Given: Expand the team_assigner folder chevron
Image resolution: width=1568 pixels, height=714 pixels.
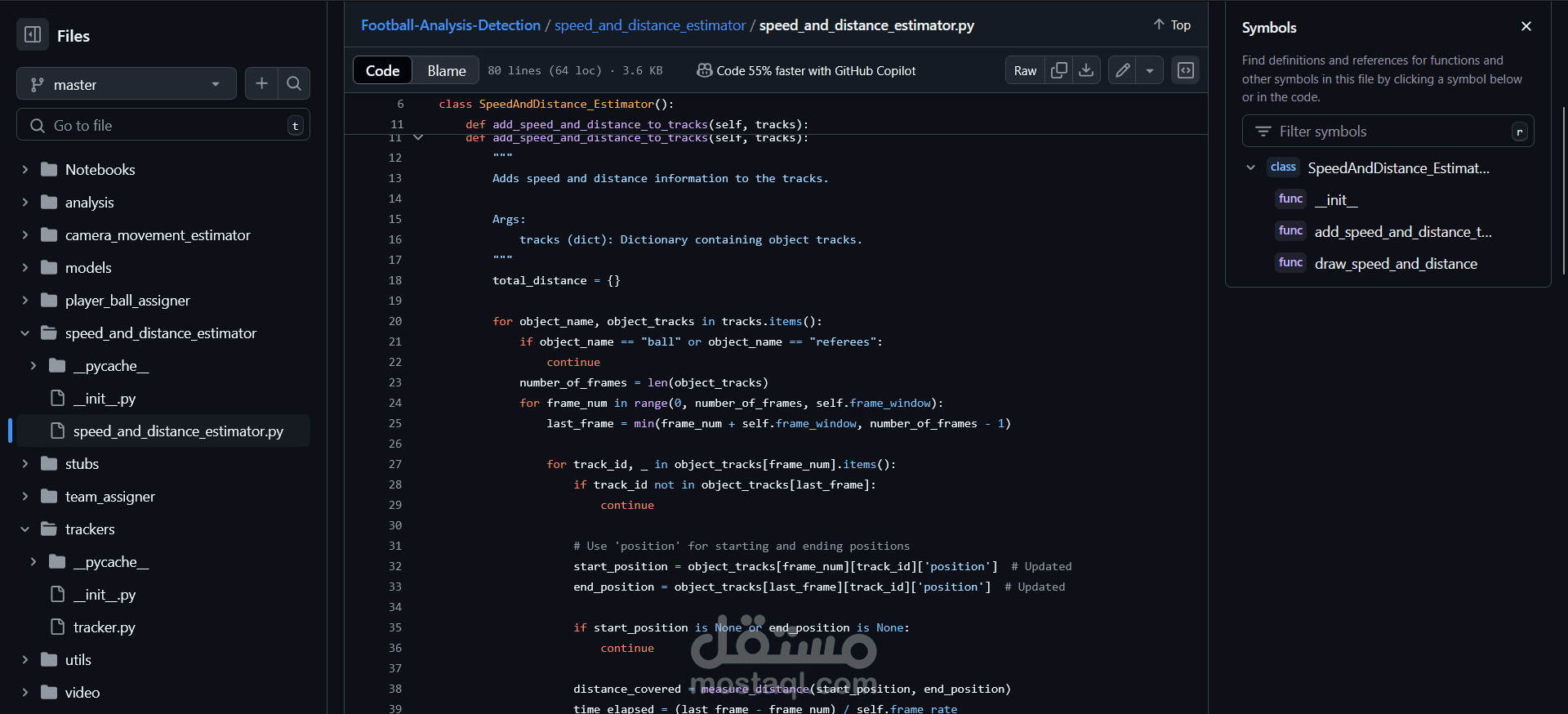Looking at the screenshot, I should [x=24, y=496].
